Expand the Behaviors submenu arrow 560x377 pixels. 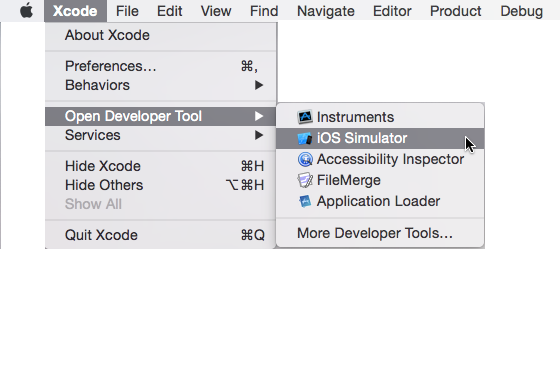tap(259, 85)
